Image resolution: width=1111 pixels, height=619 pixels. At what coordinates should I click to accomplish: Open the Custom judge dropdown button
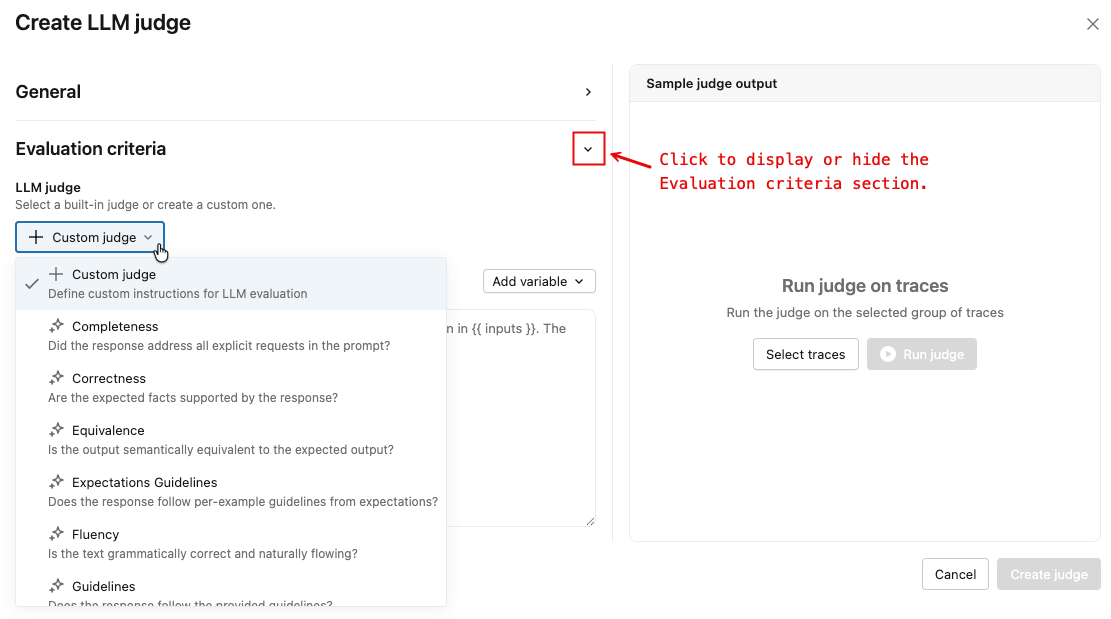point(90,237)
